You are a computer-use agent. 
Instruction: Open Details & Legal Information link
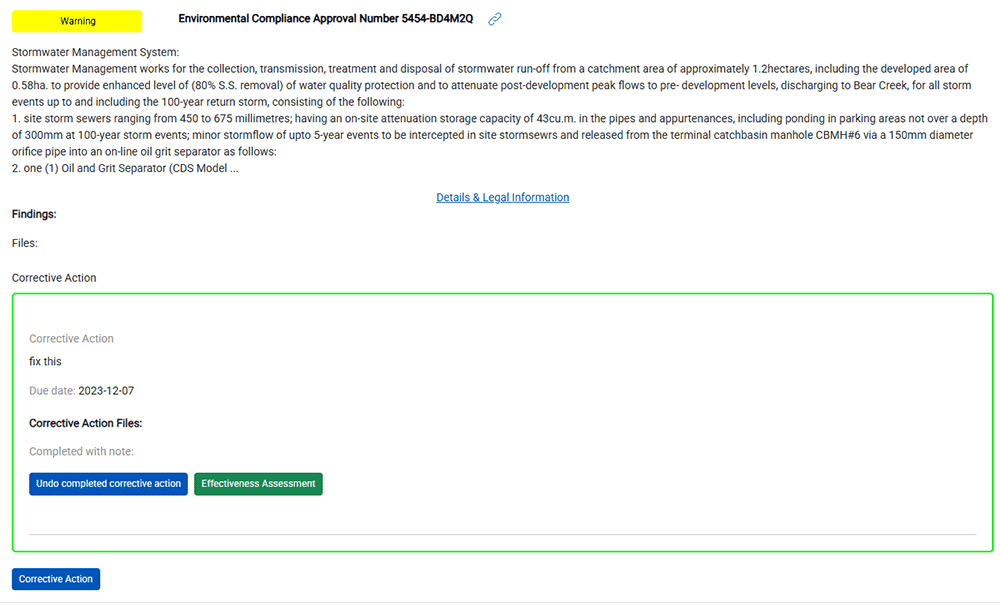503,197
